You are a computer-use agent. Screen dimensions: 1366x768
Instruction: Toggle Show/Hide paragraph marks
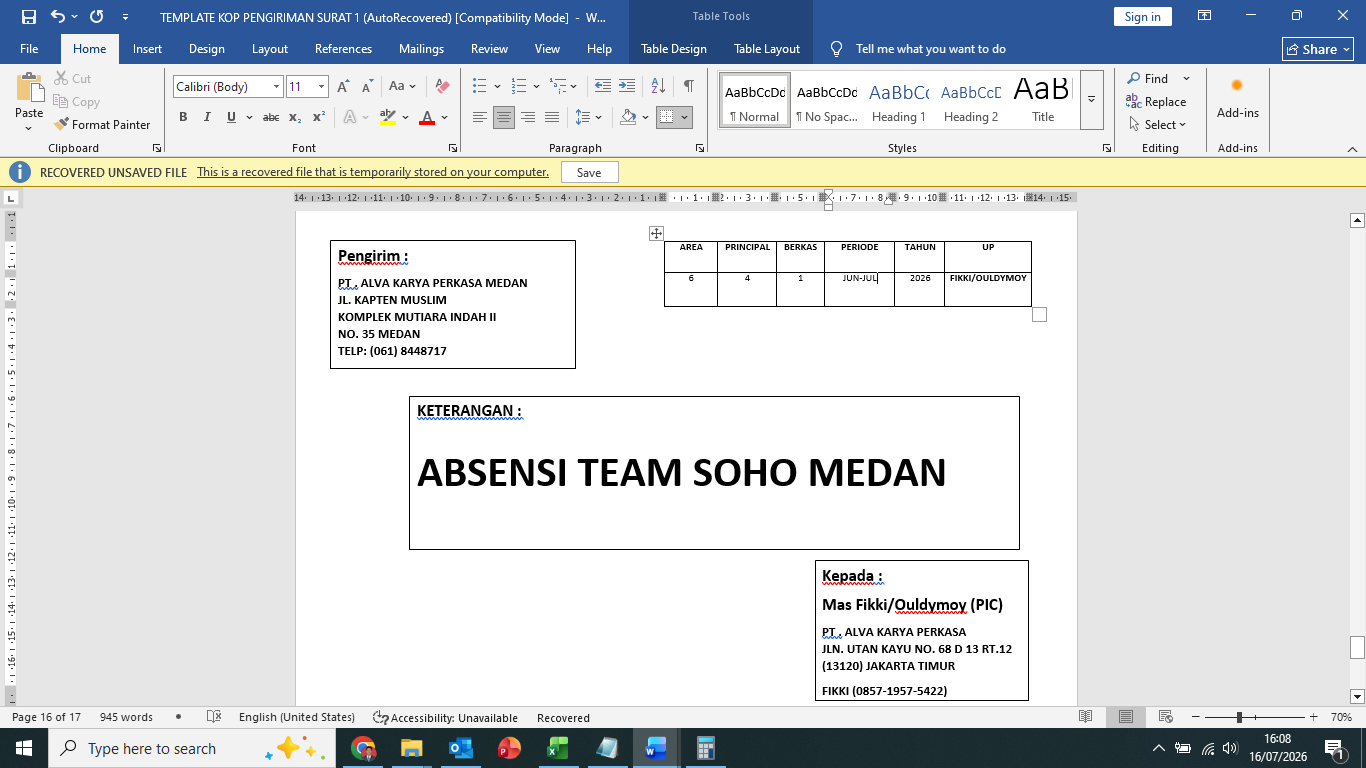[689, 87]
